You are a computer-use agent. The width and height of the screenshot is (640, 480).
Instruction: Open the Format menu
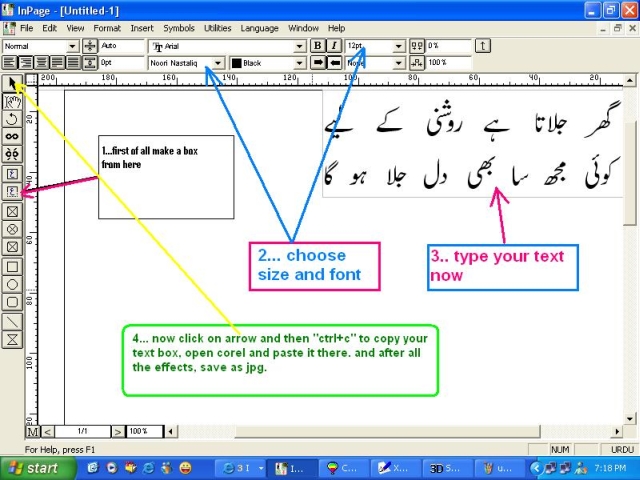107,28
